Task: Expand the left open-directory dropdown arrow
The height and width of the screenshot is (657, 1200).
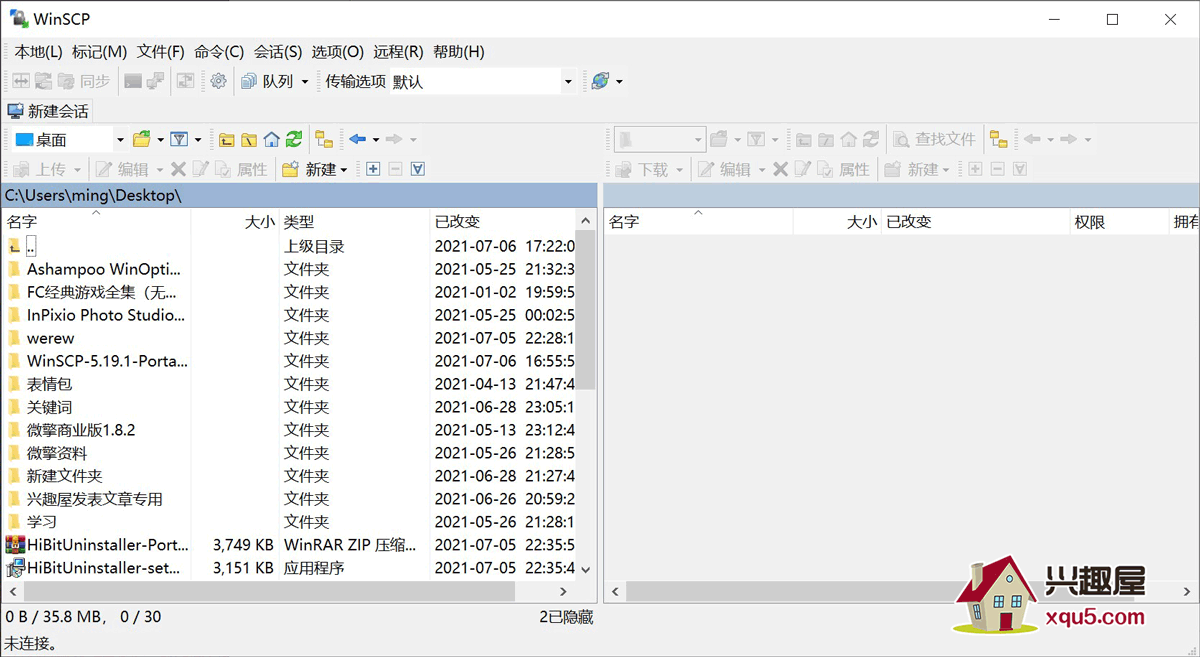Action: [x=159, y=140]
